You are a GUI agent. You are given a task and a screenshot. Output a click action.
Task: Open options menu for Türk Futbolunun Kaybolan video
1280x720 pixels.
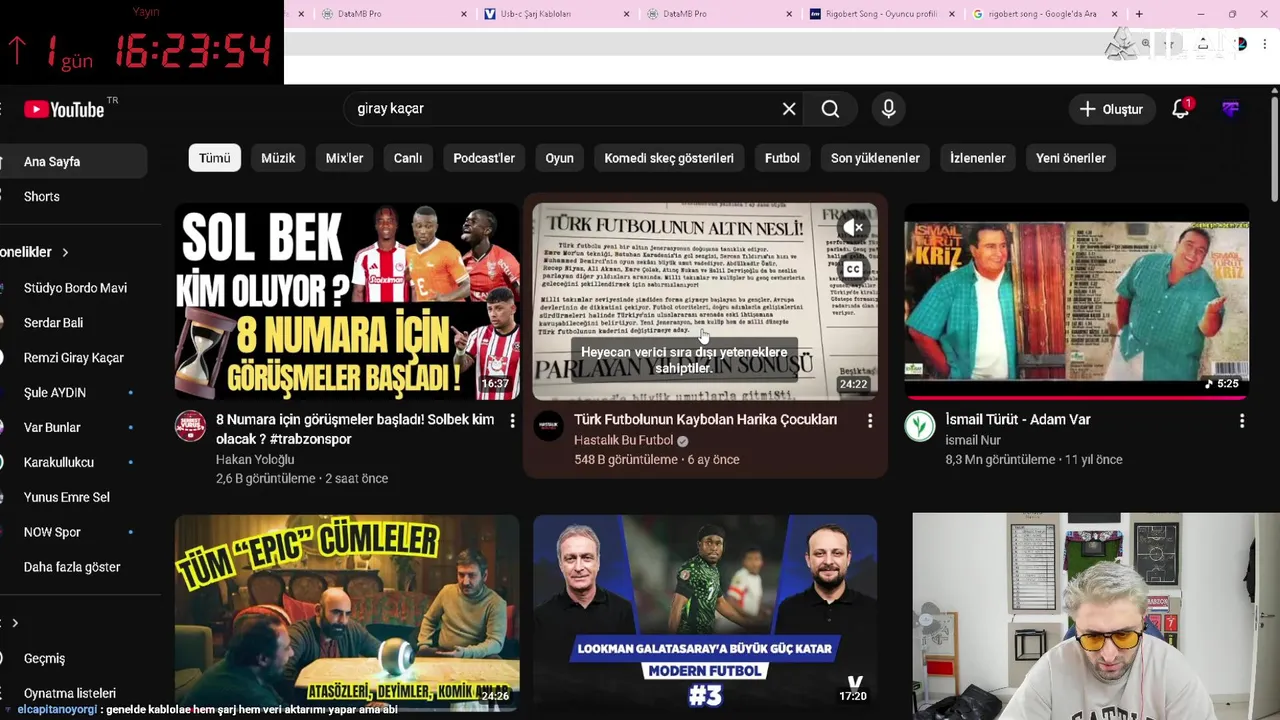(870, 421)
